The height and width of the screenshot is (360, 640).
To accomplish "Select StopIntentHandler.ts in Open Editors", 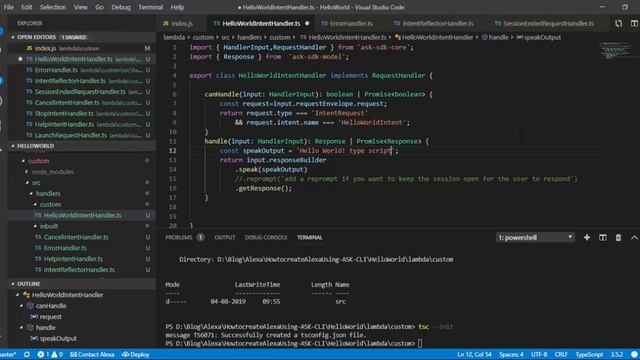I will pos(82,113).
